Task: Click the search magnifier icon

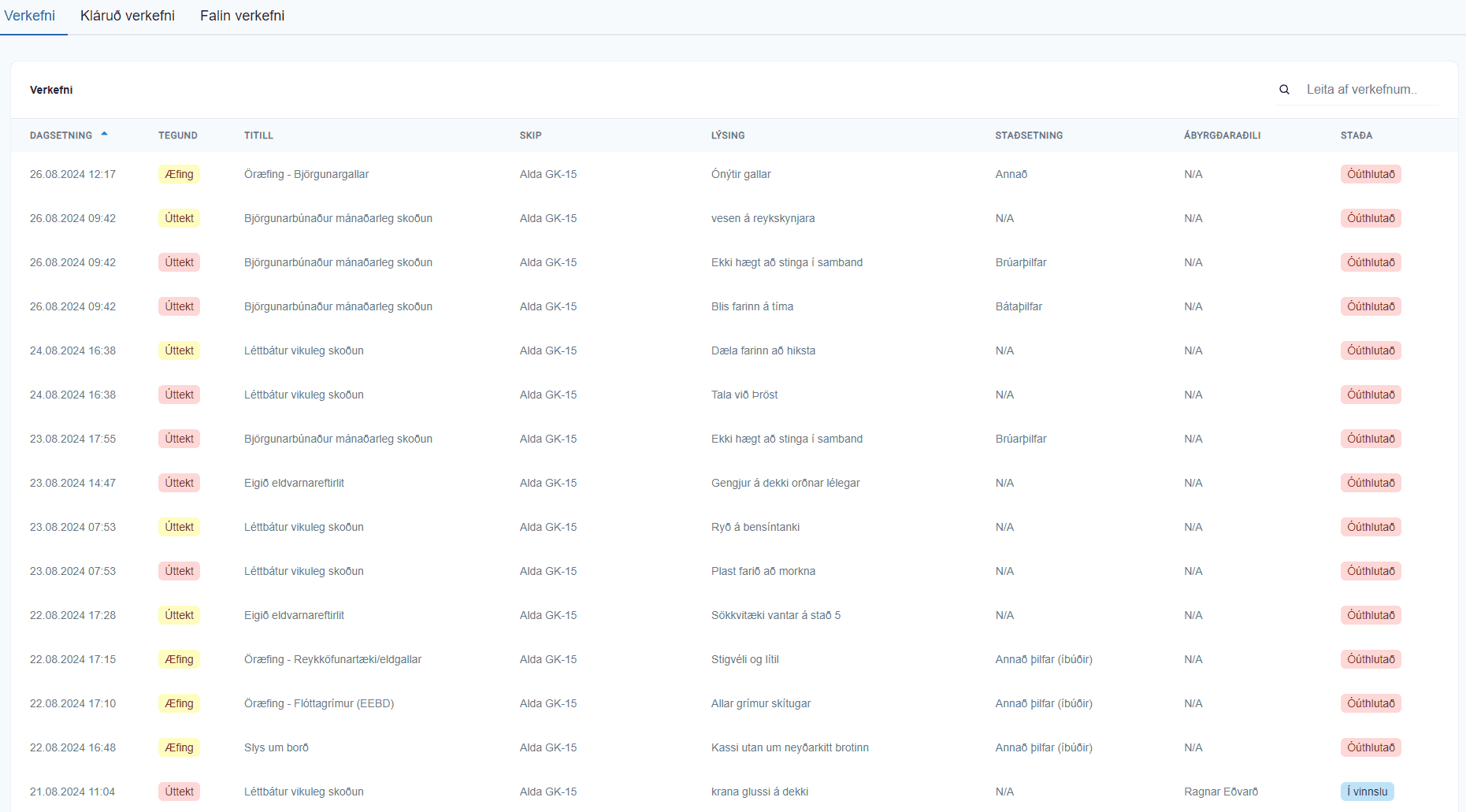Action: [x=1285, y=89]
